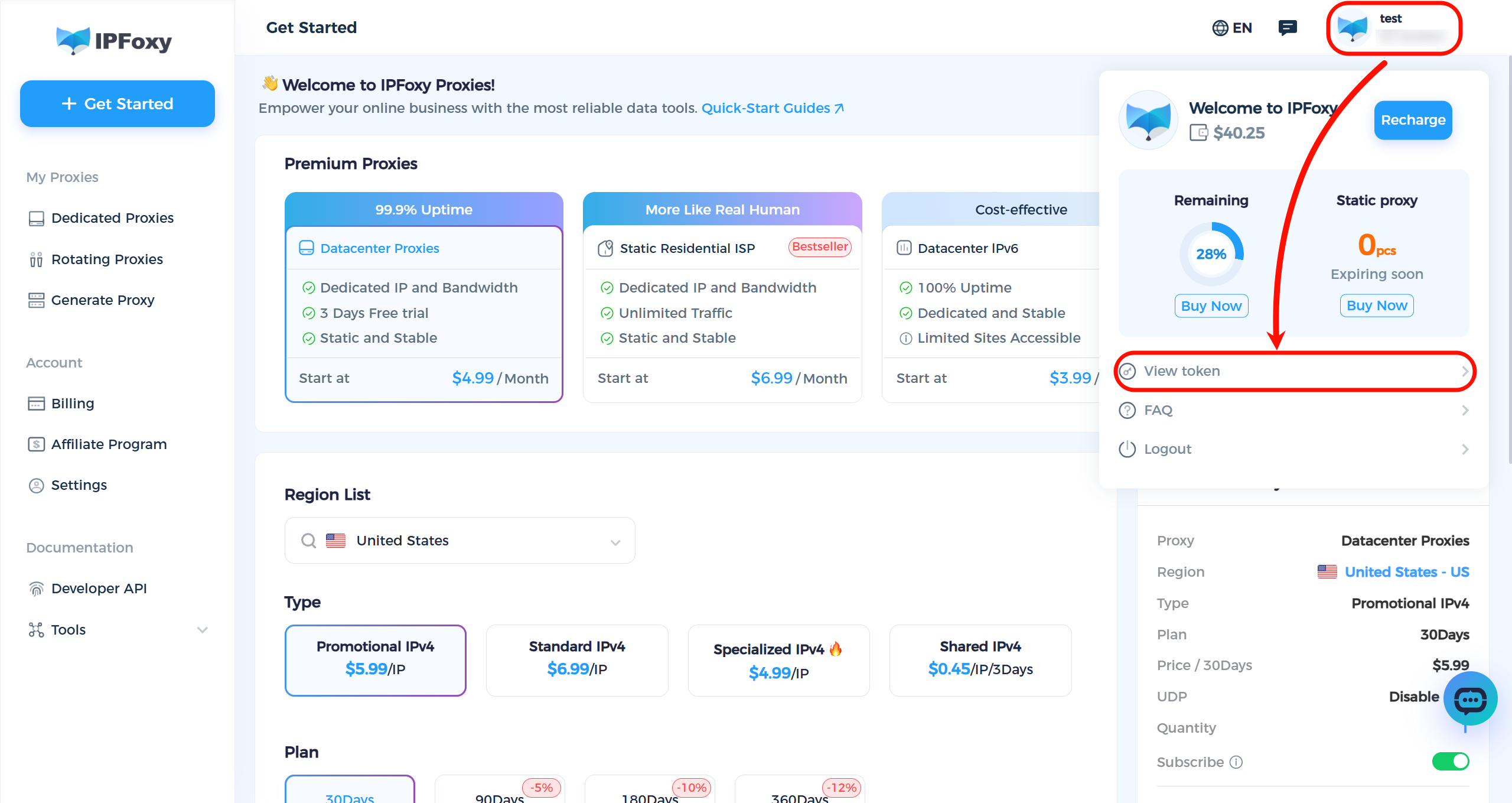Open the United States region dropdown

460,541
